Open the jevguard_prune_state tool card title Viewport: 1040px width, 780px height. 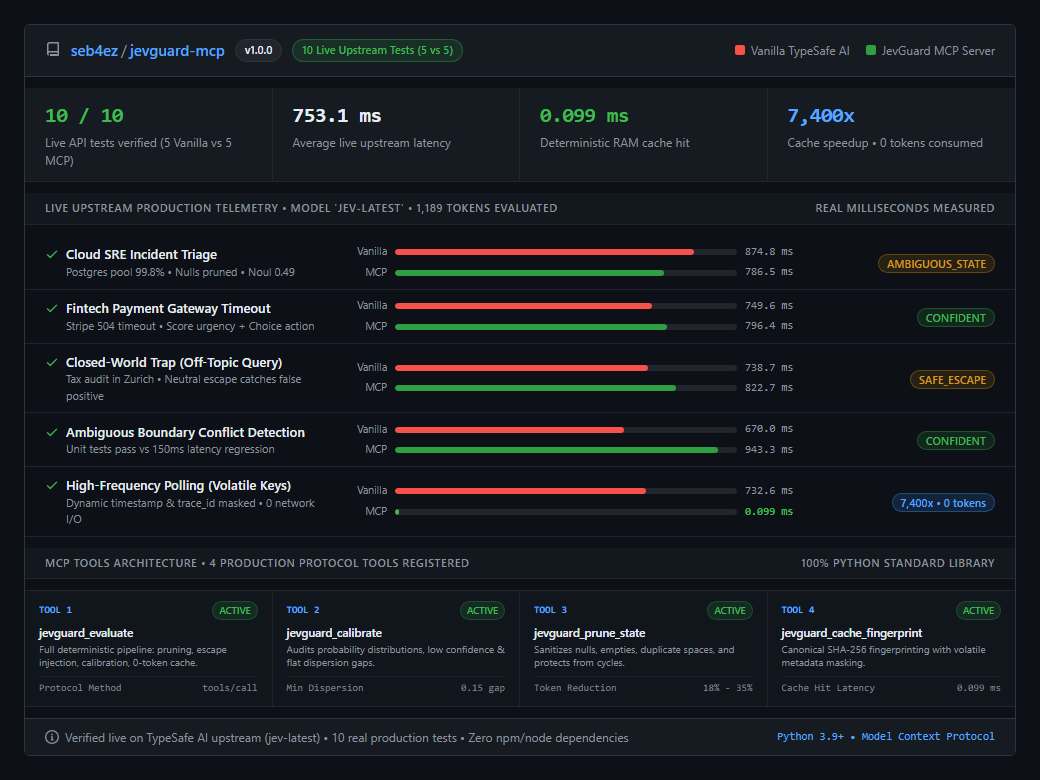click(x=590, y=633)
